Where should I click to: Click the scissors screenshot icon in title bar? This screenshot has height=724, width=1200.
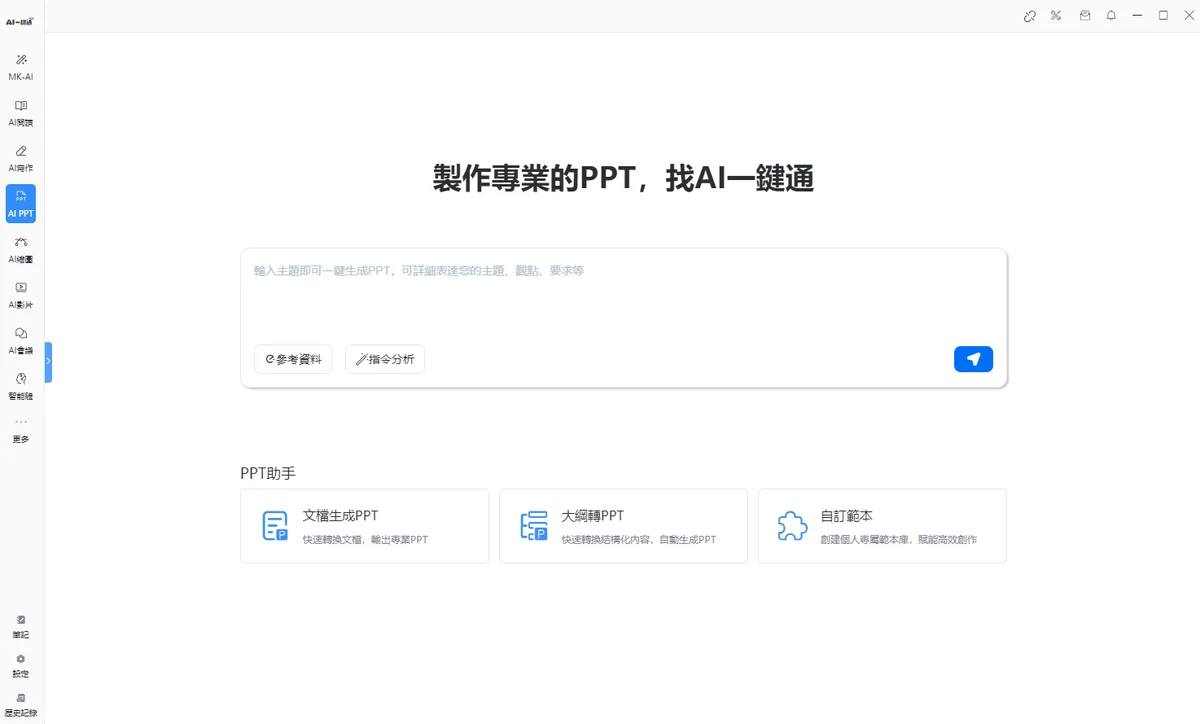pos(1056,16)
